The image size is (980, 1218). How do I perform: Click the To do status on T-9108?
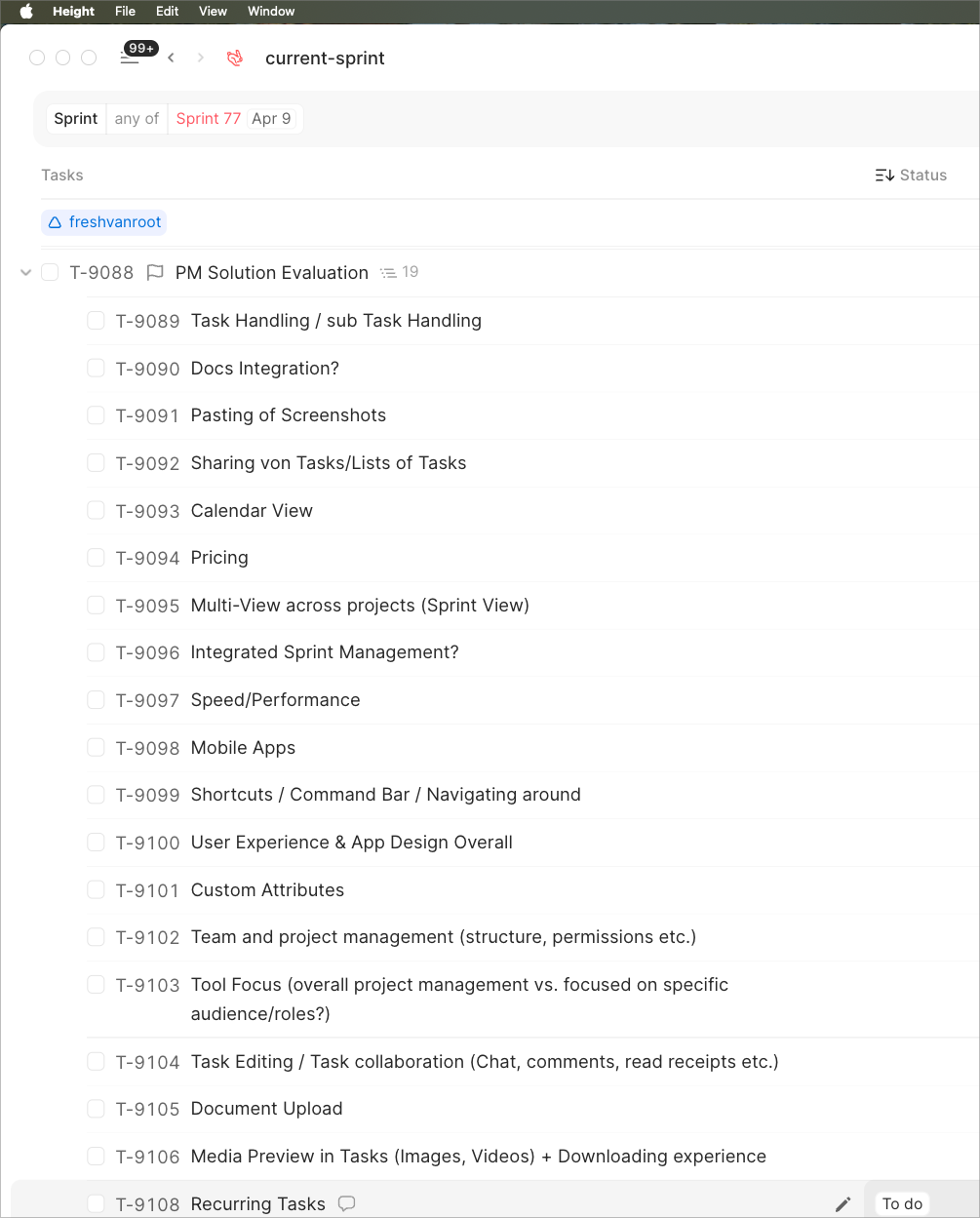[x=902, y=1204]
